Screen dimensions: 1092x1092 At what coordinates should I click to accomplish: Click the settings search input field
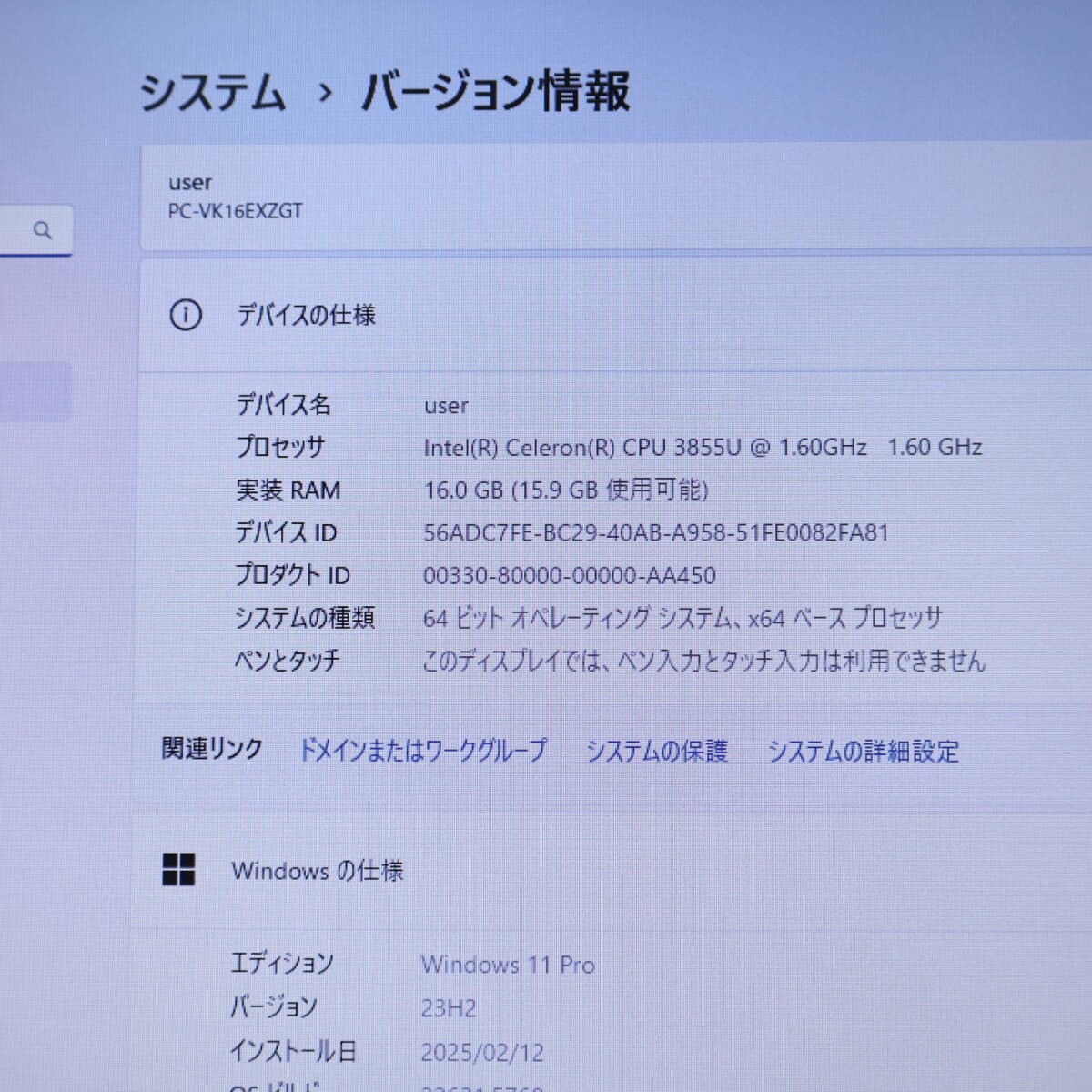35,230
